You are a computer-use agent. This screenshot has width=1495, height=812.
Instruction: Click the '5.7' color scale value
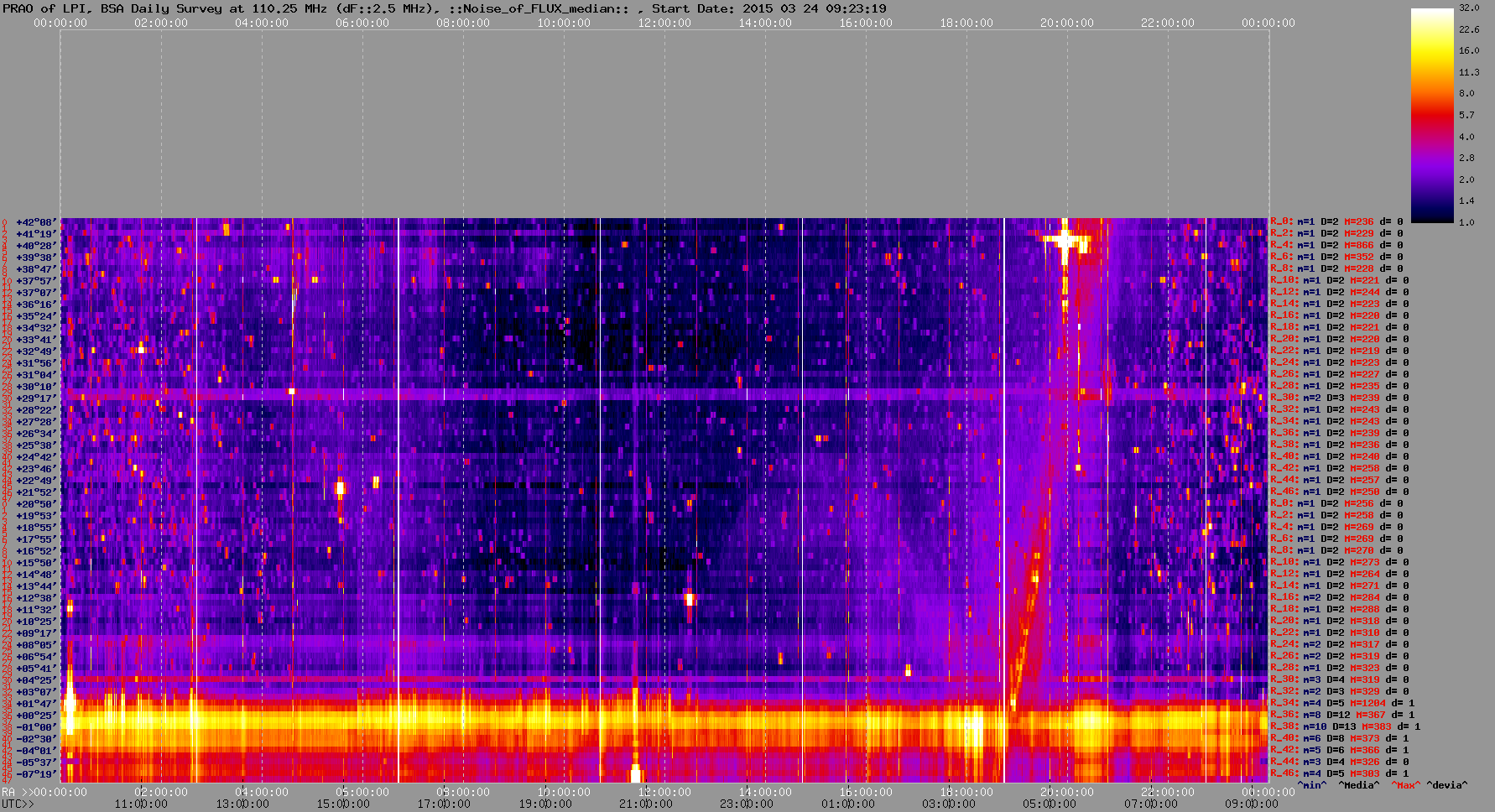pyautogui.click(x=1466, y=115)
